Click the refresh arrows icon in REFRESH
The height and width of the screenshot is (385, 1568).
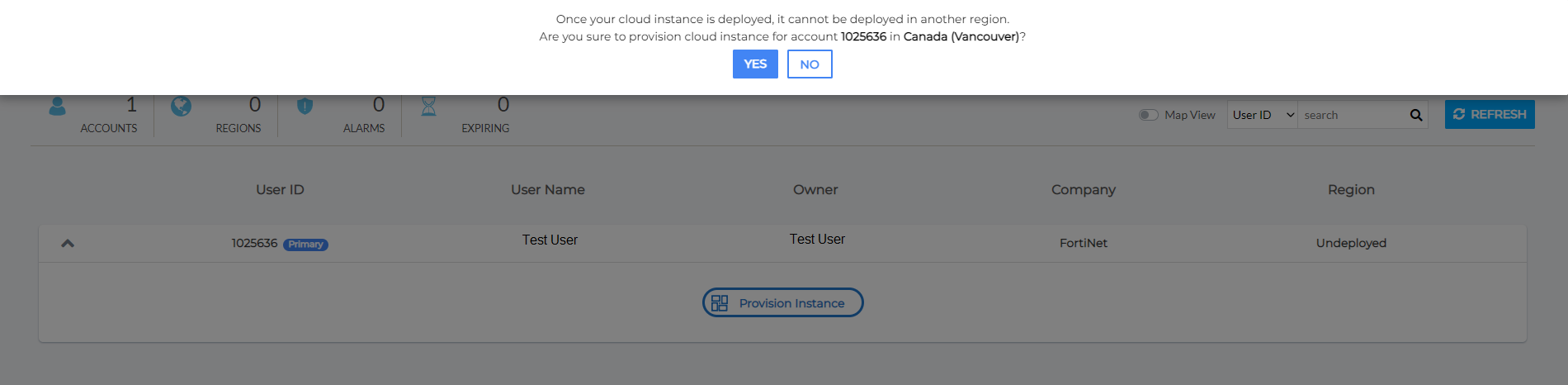[1459, 114]
